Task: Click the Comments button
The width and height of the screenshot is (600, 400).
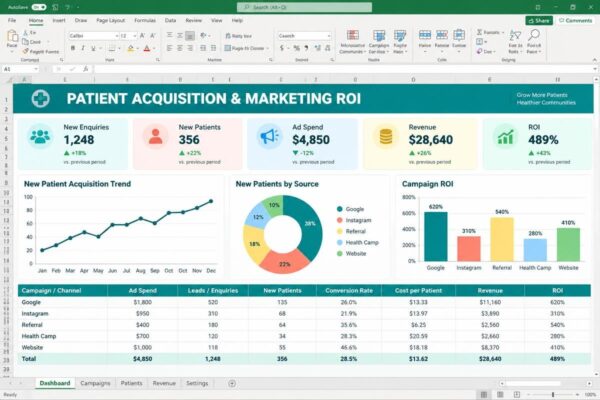Action: click(x=576, y=20)
